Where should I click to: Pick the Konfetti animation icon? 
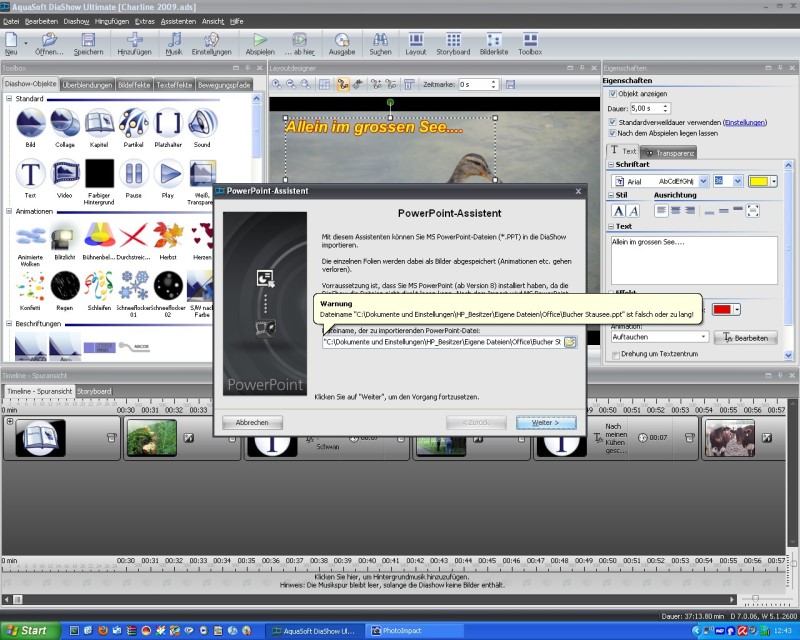click(30, 284)
